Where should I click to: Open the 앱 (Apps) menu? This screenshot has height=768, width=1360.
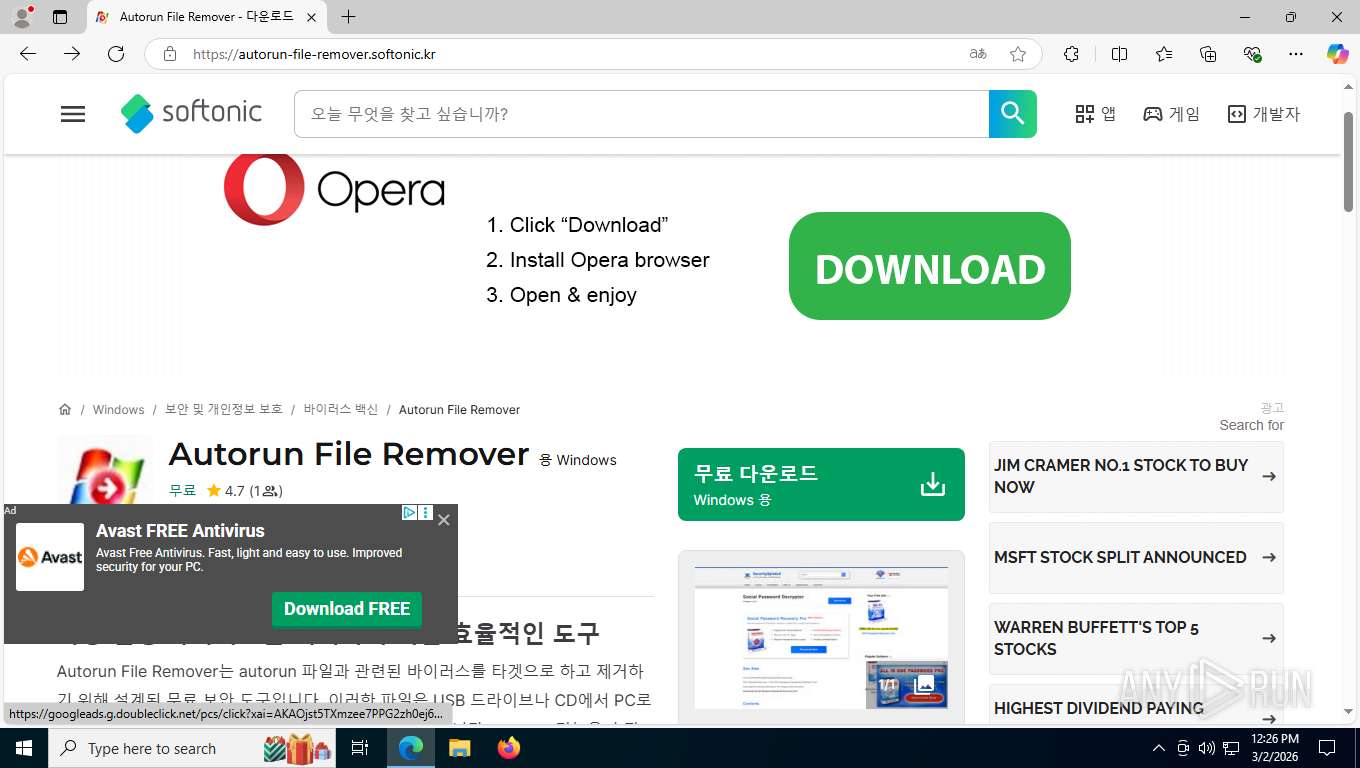pyautogui.click(x=1095, y=114)
